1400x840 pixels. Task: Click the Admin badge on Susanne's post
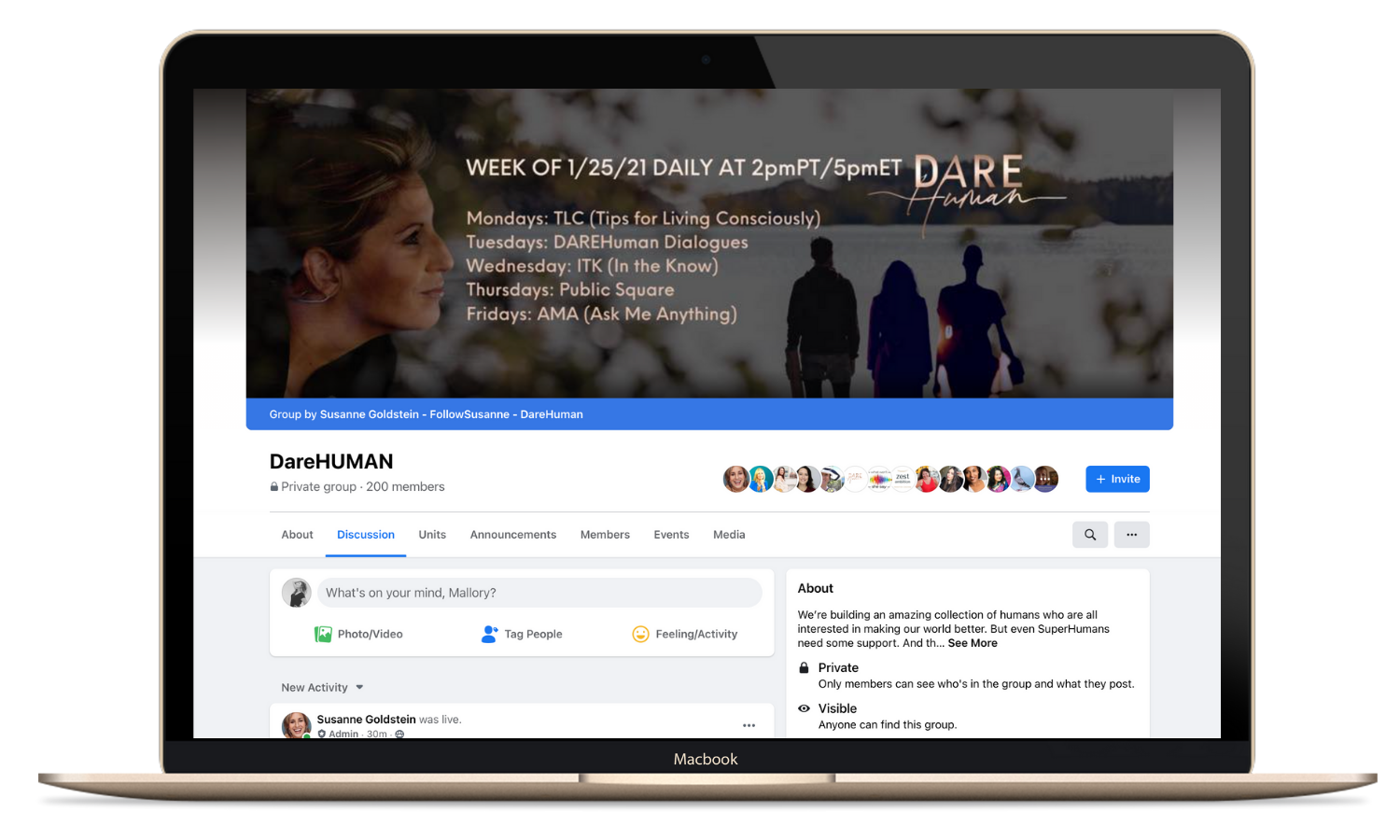click(x=338, y=734)
